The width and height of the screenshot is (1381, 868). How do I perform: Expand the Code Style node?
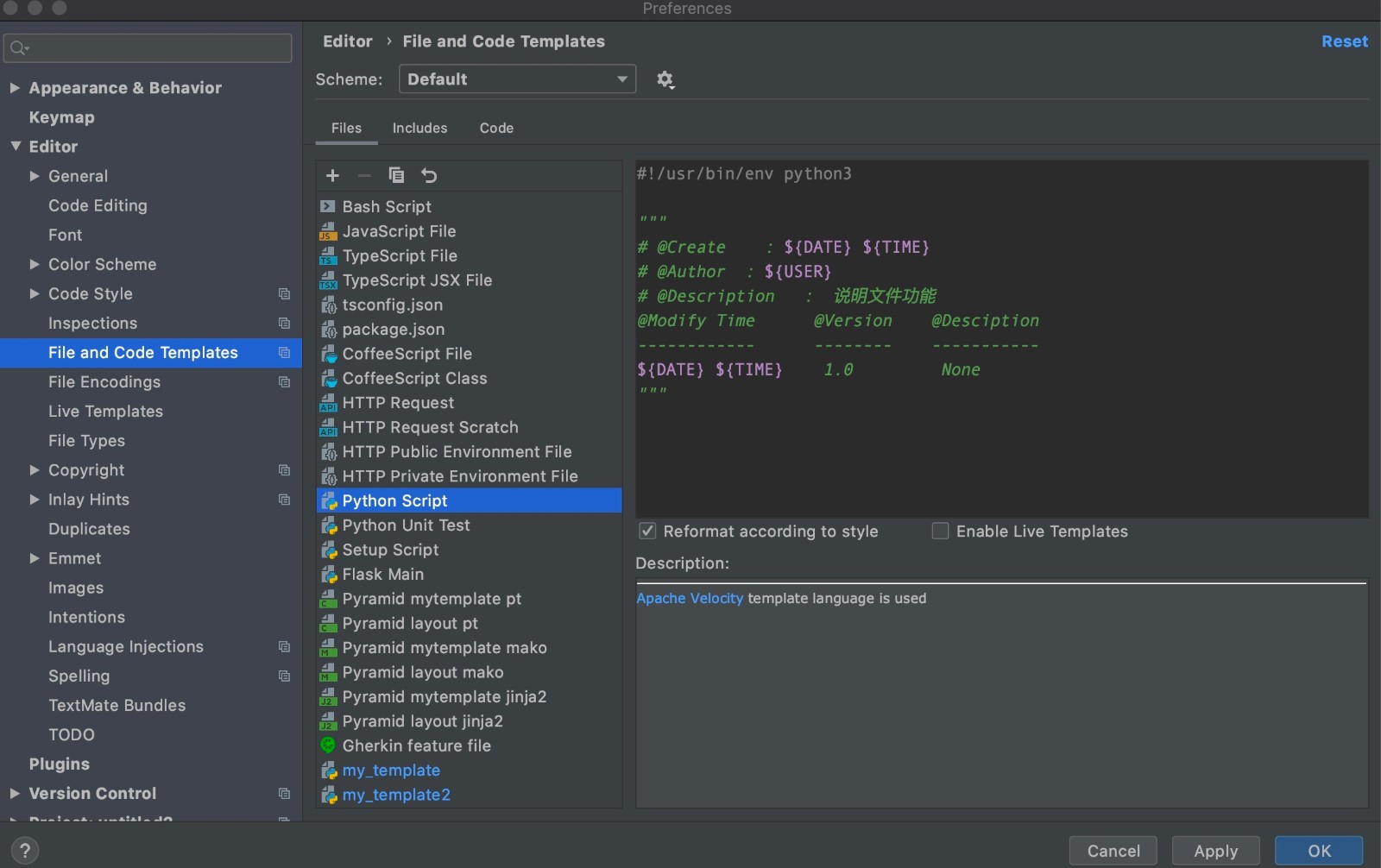[x=35, y=294]
